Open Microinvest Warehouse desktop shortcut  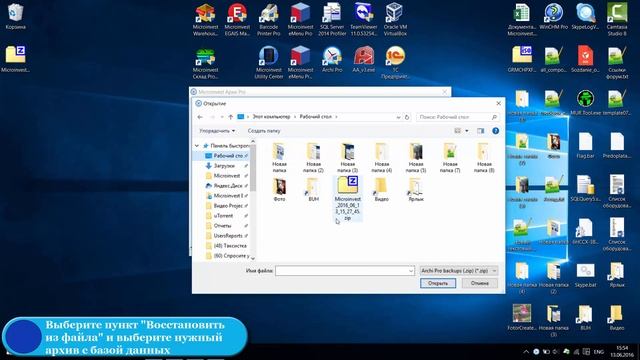[205, 20]
